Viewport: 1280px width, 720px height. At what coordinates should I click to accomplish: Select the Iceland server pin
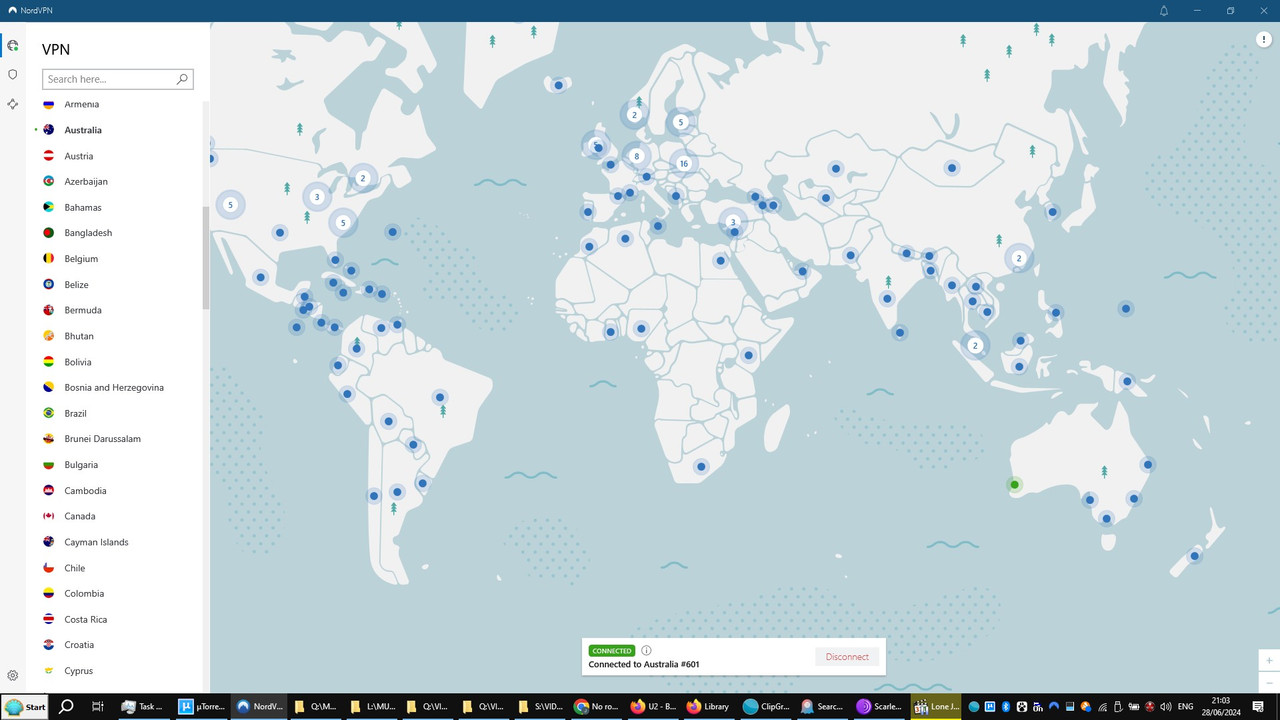pyautogui.click(x=558, y=85)
